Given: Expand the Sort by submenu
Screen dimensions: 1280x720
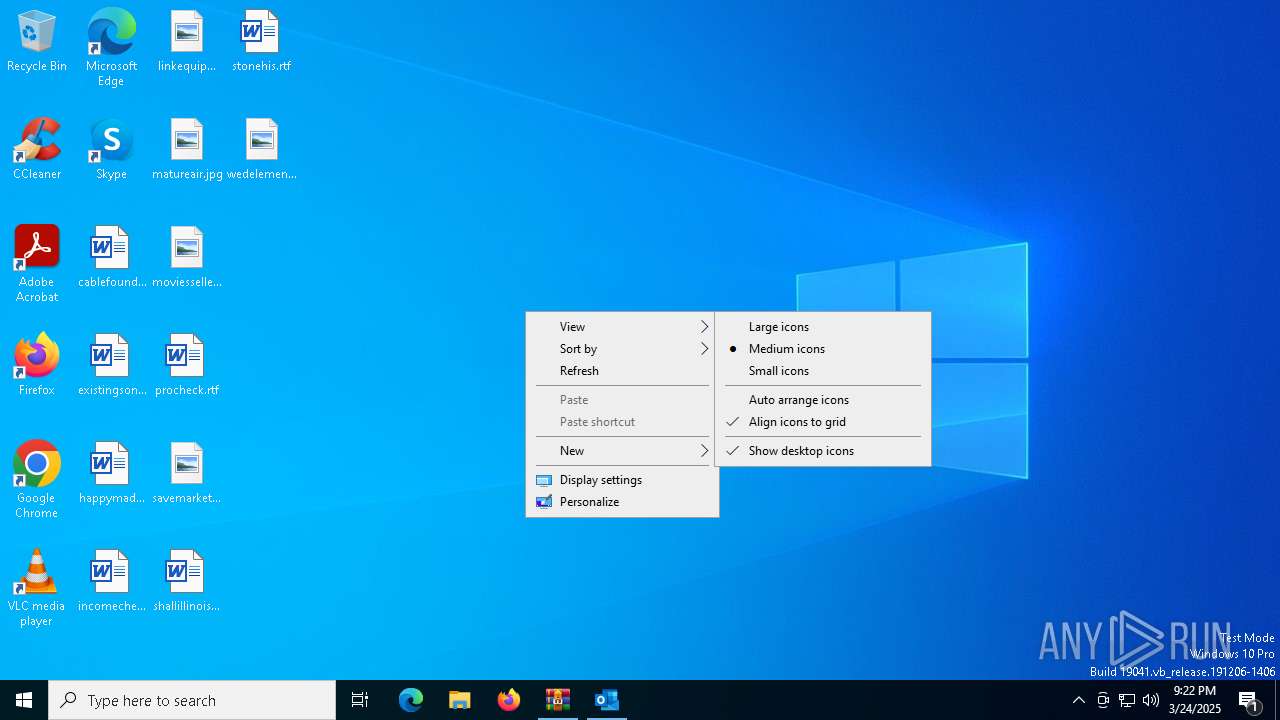Looking at the screenshot, I should [622, 349].
